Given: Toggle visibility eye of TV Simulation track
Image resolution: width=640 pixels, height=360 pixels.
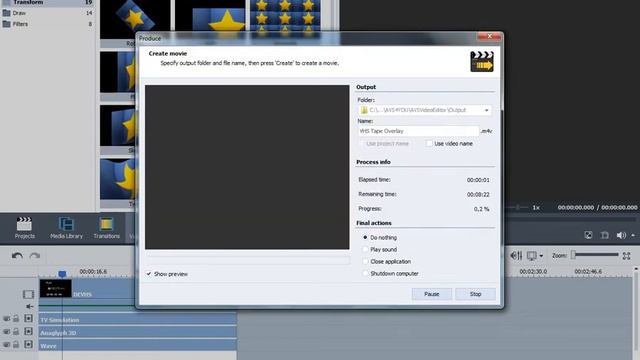Looking at the screenshot, I should 7,319.
